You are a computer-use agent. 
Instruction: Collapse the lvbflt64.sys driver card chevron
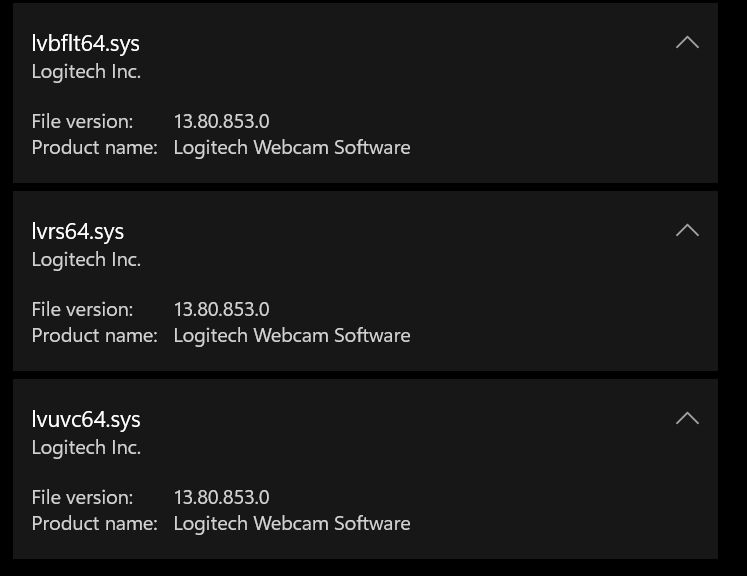click(687, 42)
